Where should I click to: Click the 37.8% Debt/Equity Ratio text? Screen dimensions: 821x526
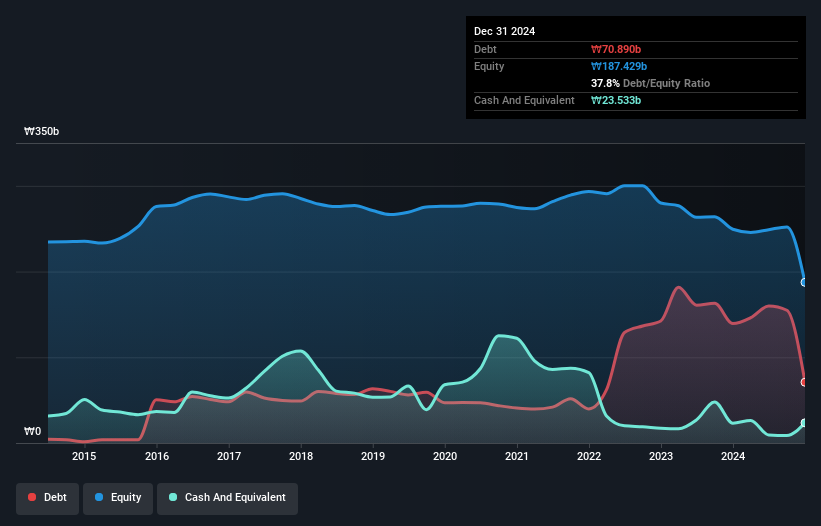650,83
